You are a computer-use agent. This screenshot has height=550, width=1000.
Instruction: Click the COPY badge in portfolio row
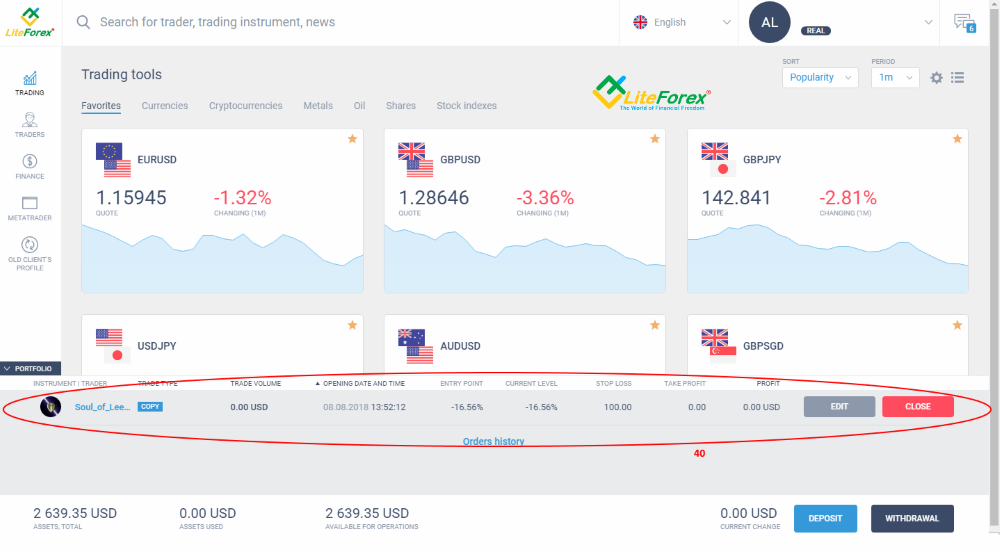pos(150,406)
